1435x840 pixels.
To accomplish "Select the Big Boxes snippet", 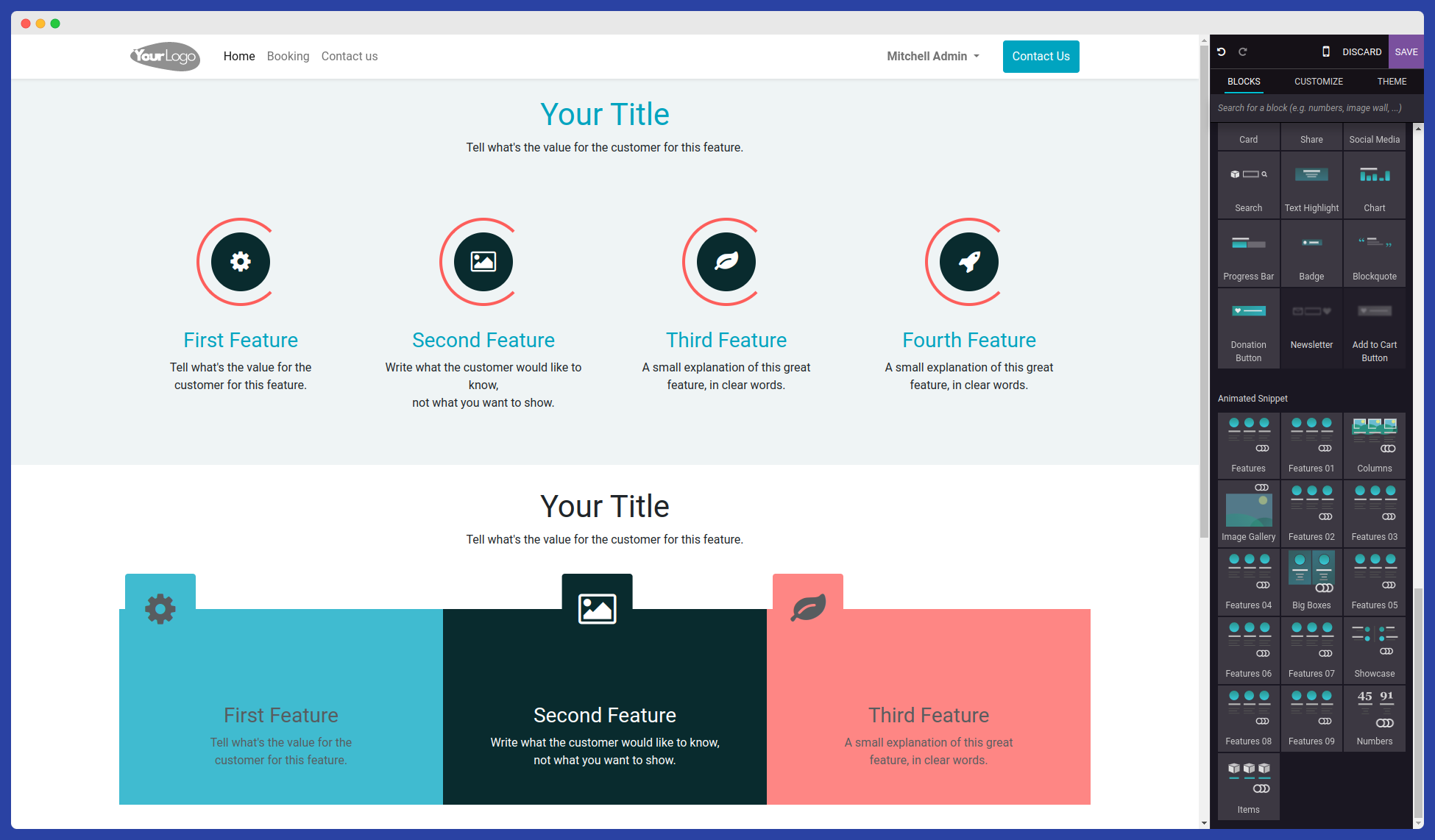I will click(1311, 581).
